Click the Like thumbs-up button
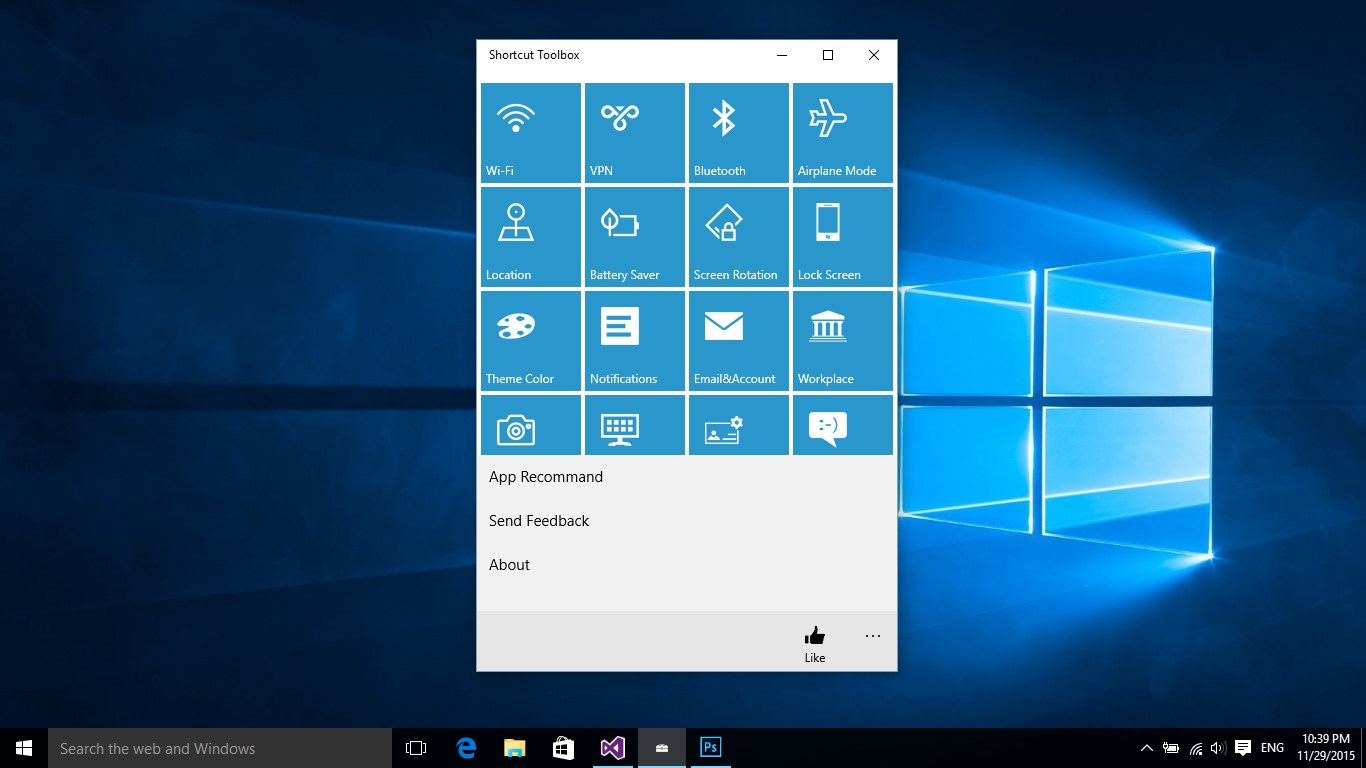The height and width of the screenshot is (768, 1366). [815, 642]
